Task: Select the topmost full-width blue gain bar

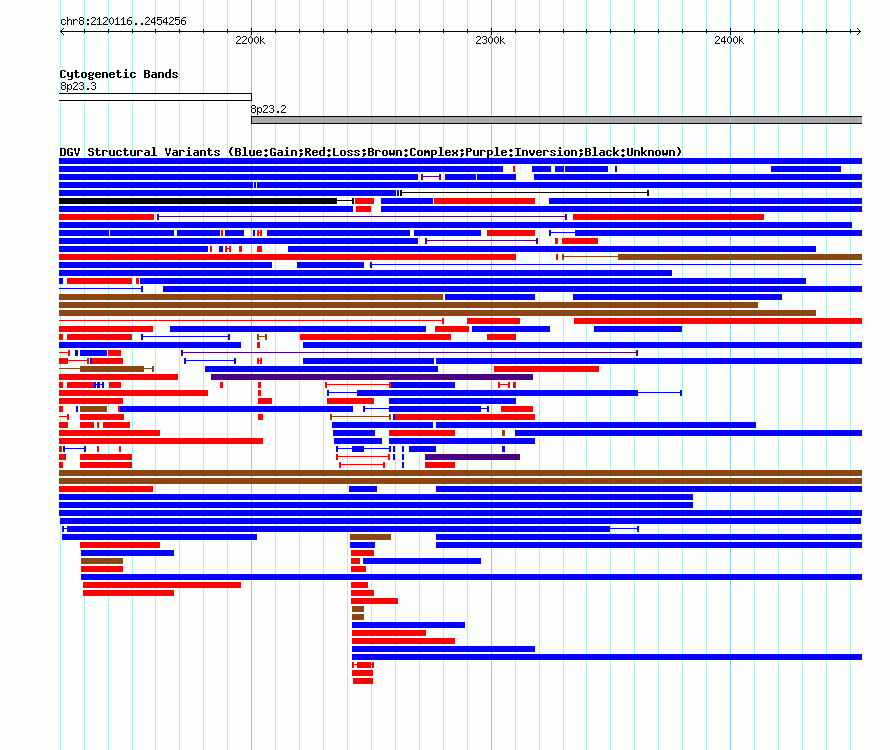Action: pyautogui.click(x=460, y=161)
